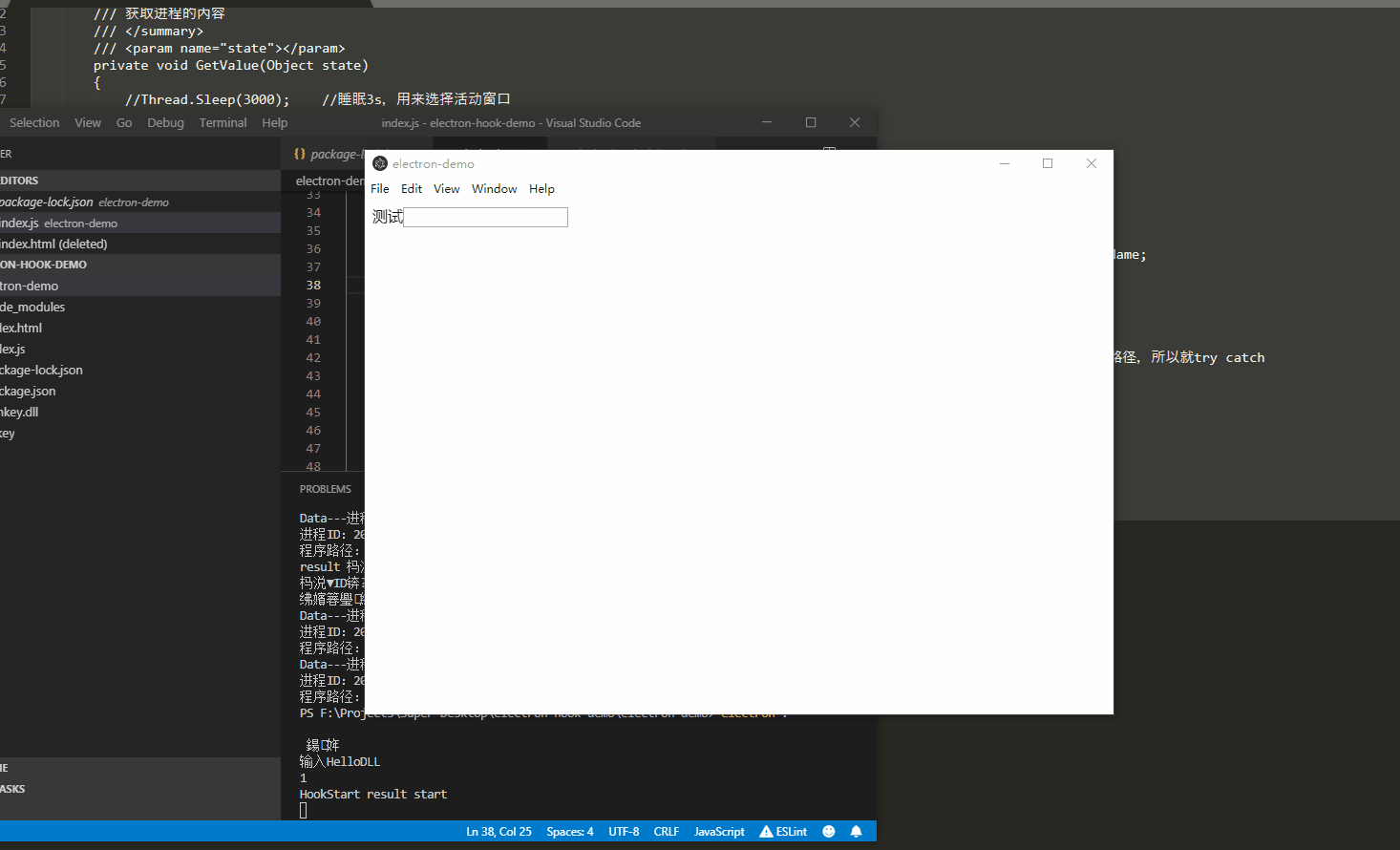Switch to the PROBLEMS panel tab

click(325, 488)
